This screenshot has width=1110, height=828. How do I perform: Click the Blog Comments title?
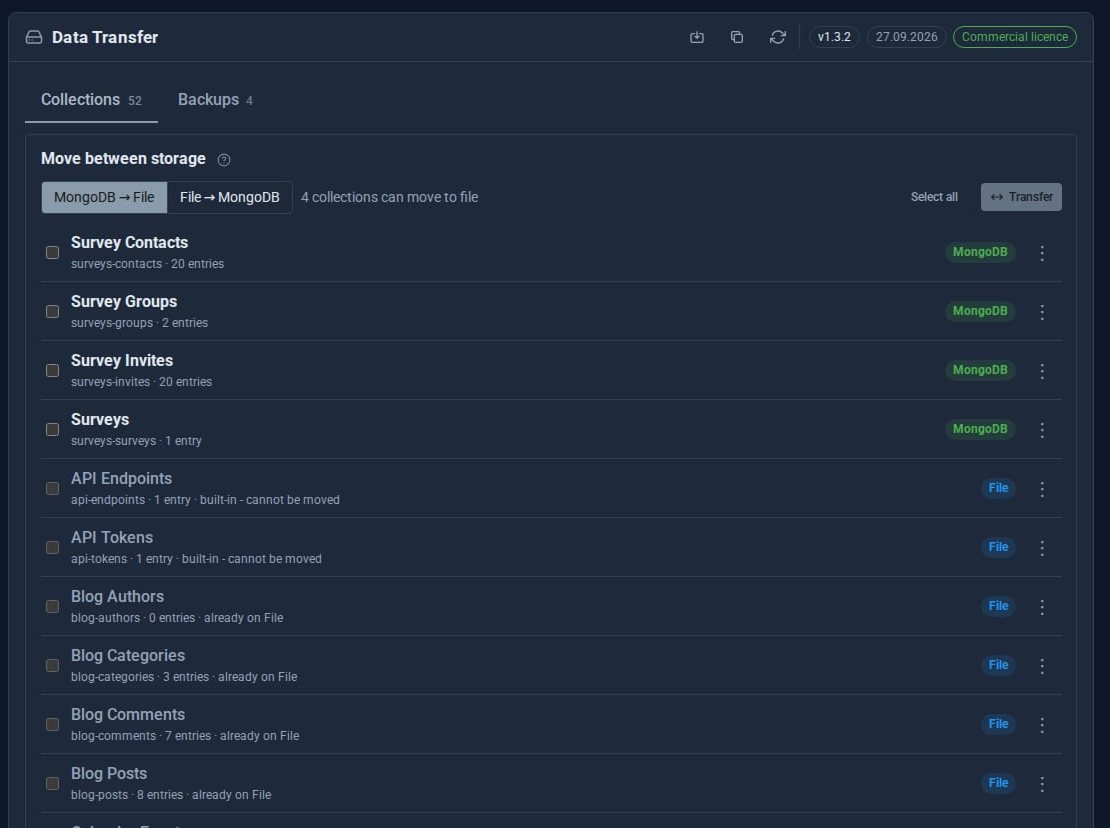tap(128, 714)
